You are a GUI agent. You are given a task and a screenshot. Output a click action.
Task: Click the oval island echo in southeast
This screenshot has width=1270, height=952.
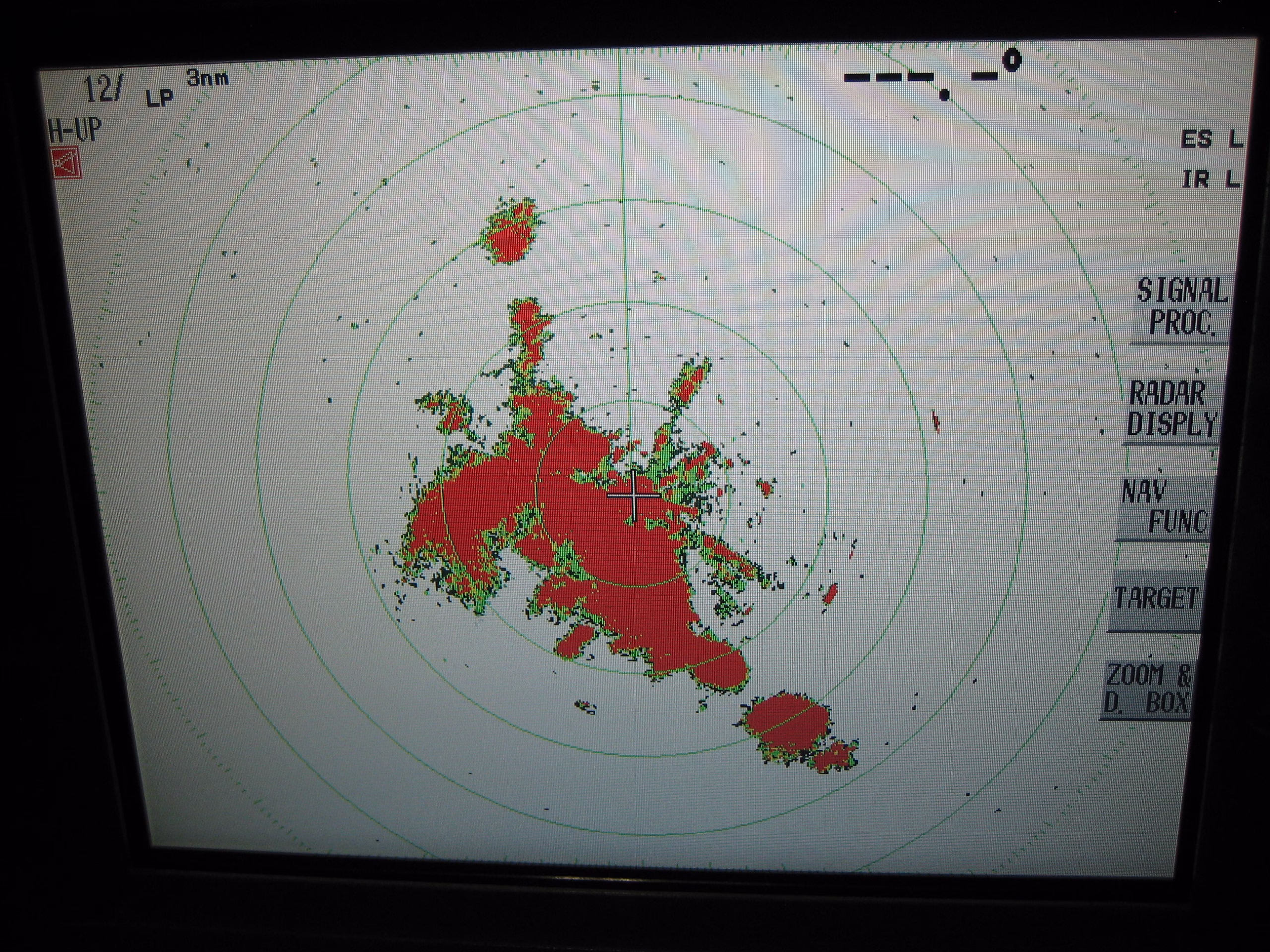pos(789,726)
